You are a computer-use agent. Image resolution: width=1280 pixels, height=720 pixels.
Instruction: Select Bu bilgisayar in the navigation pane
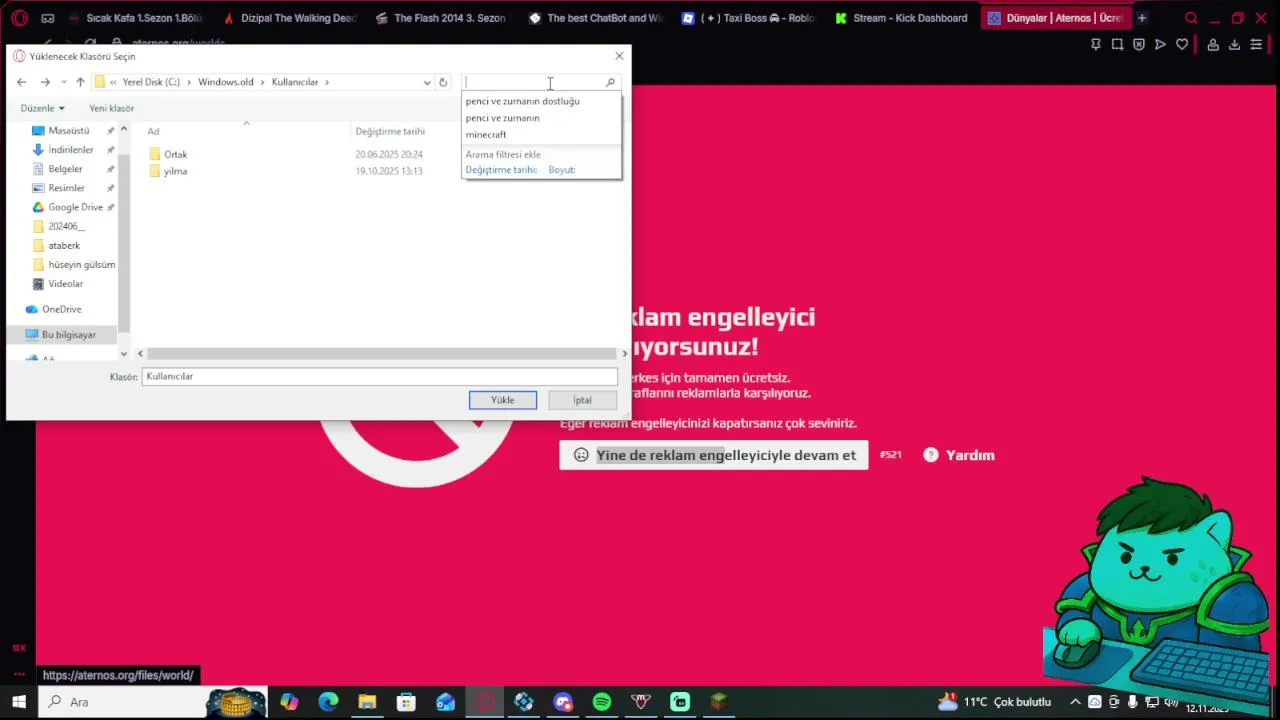coord(68,335)
